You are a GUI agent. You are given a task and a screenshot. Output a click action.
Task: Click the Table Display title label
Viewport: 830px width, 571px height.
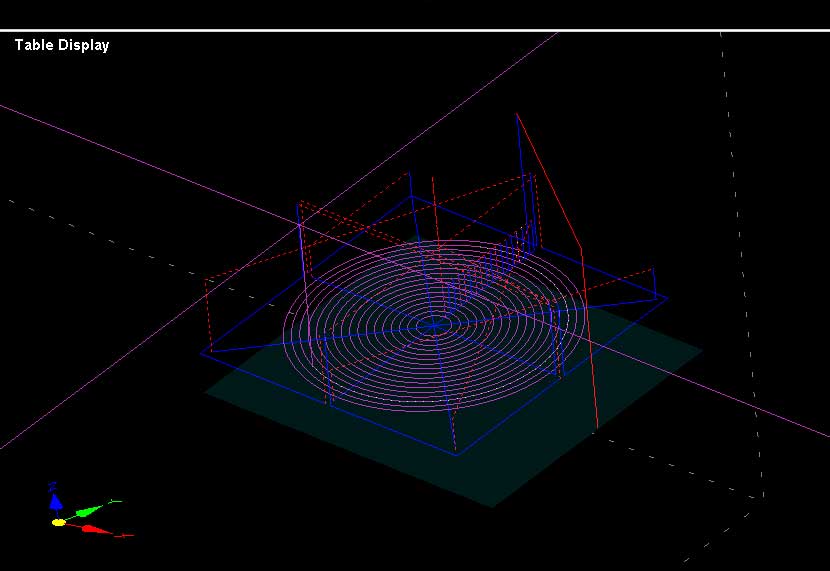[x=62, y=45]
